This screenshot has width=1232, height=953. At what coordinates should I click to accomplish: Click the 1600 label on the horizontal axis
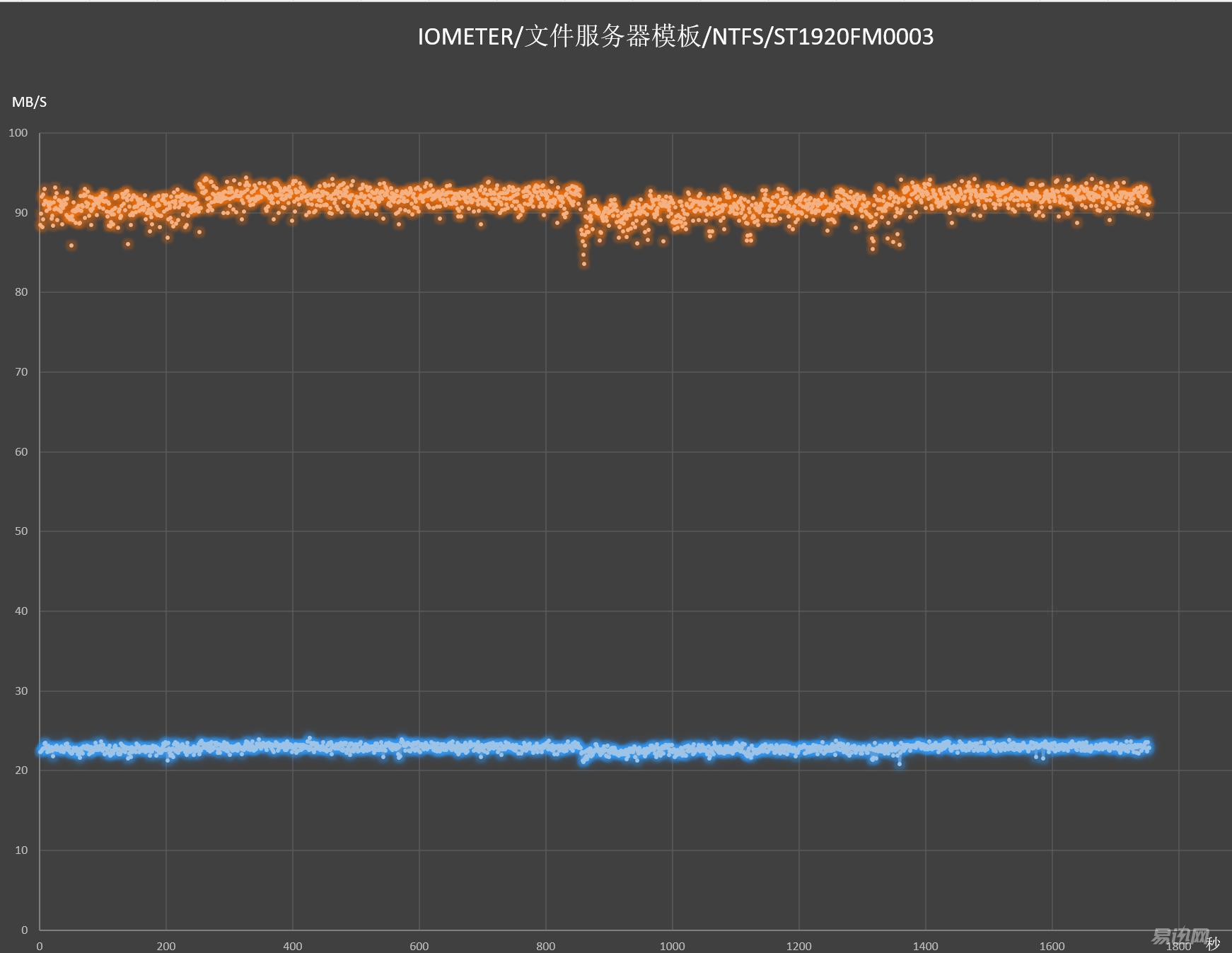(1052, 946)
